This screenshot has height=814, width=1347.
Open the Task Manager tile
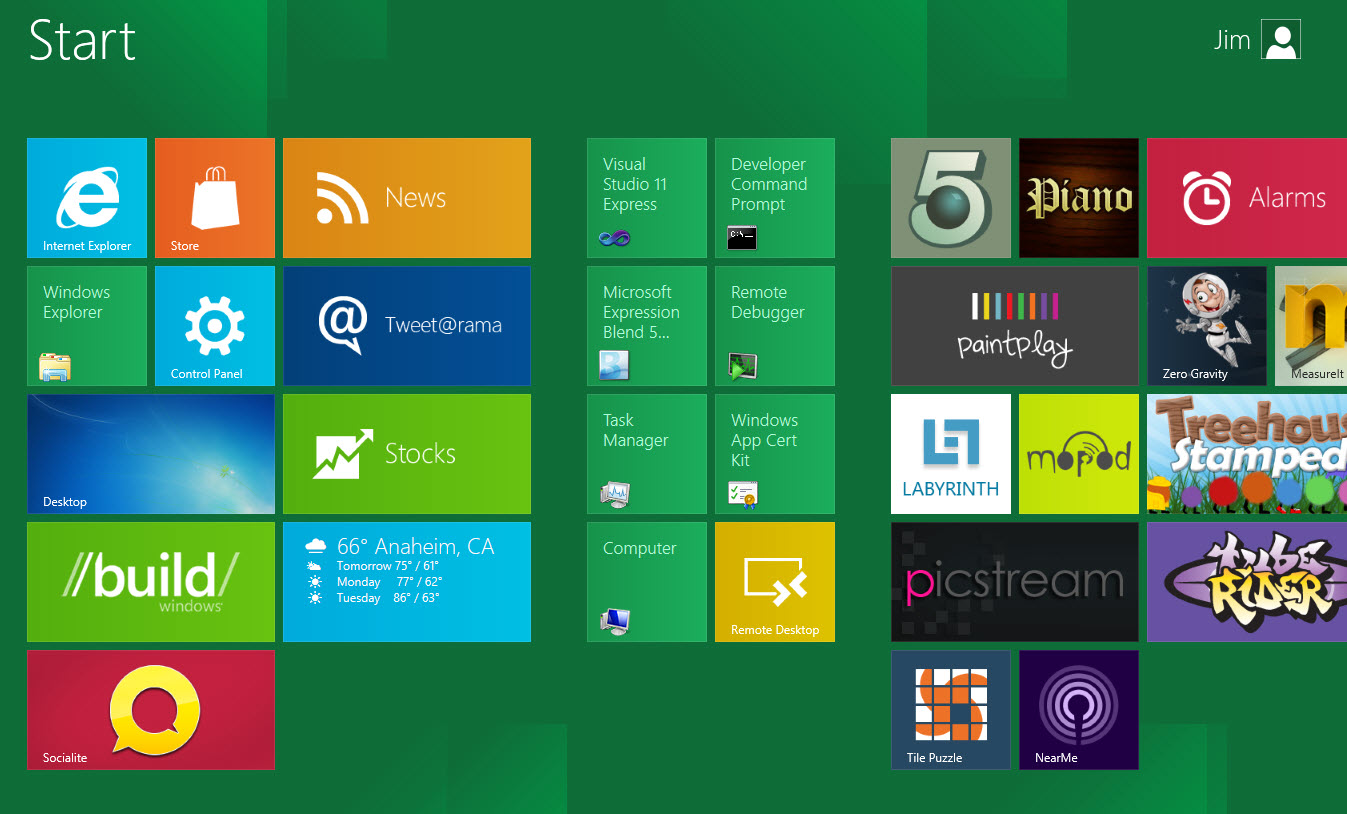(647, 454)
